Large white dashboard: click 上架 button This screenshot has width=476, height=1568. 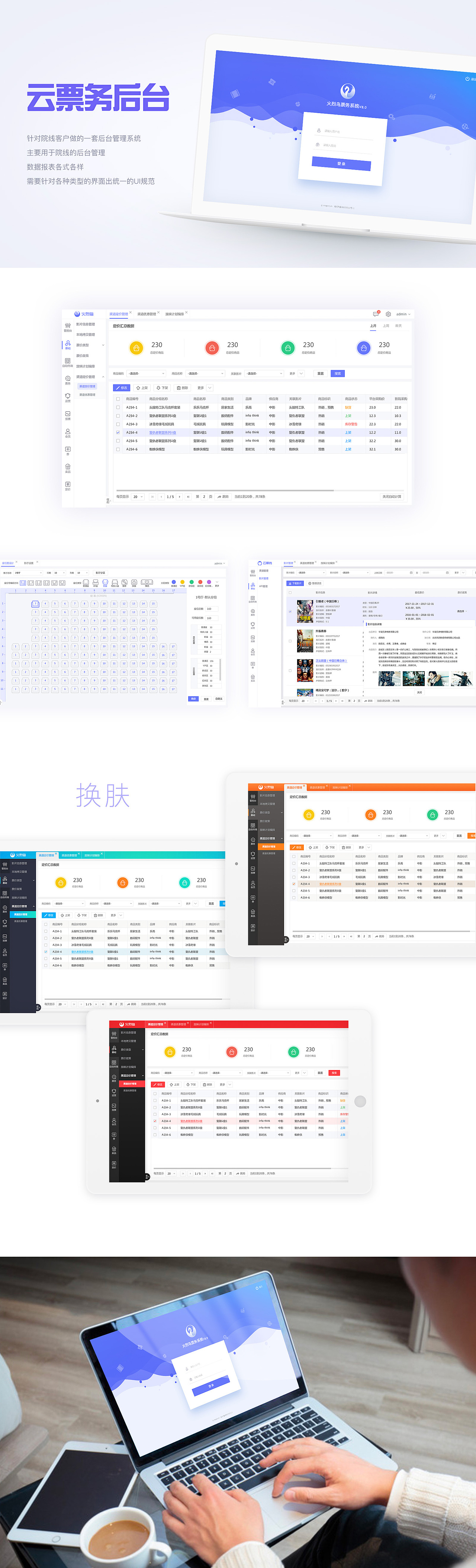pyautogui.click(x=142, y=388)
